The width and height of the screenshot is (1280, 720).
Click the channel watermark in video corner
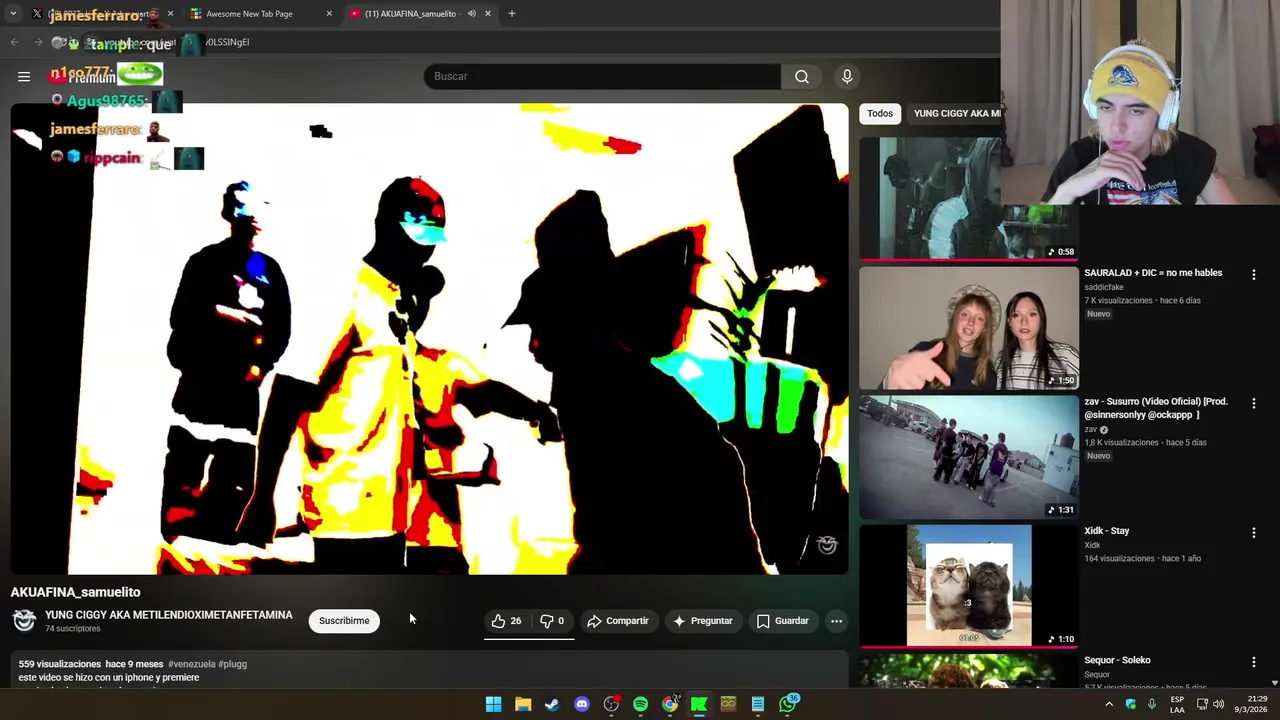click(827, 545)
